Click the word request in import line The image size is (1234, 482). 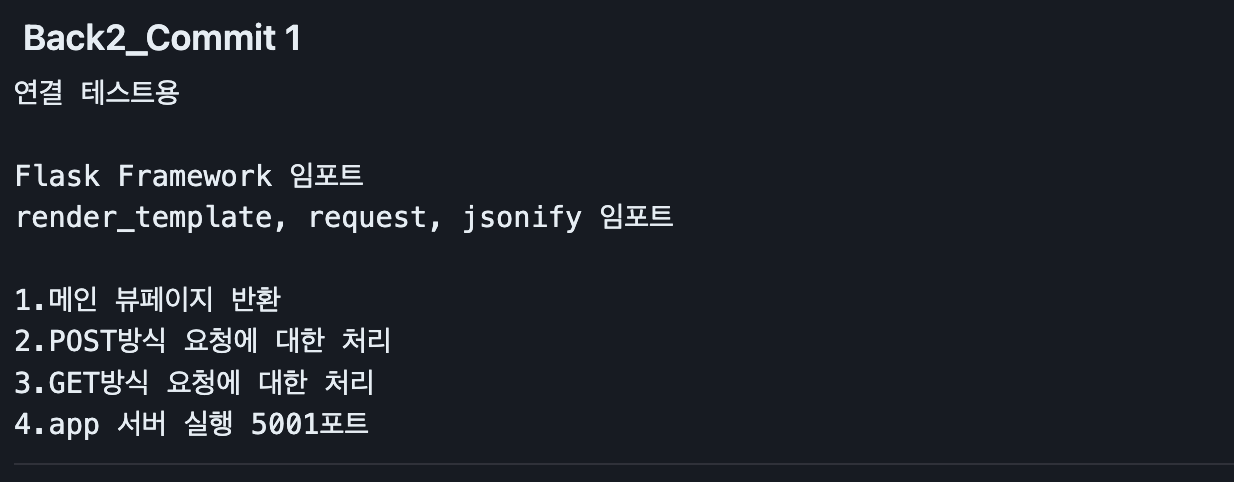(x=367, y=217)
